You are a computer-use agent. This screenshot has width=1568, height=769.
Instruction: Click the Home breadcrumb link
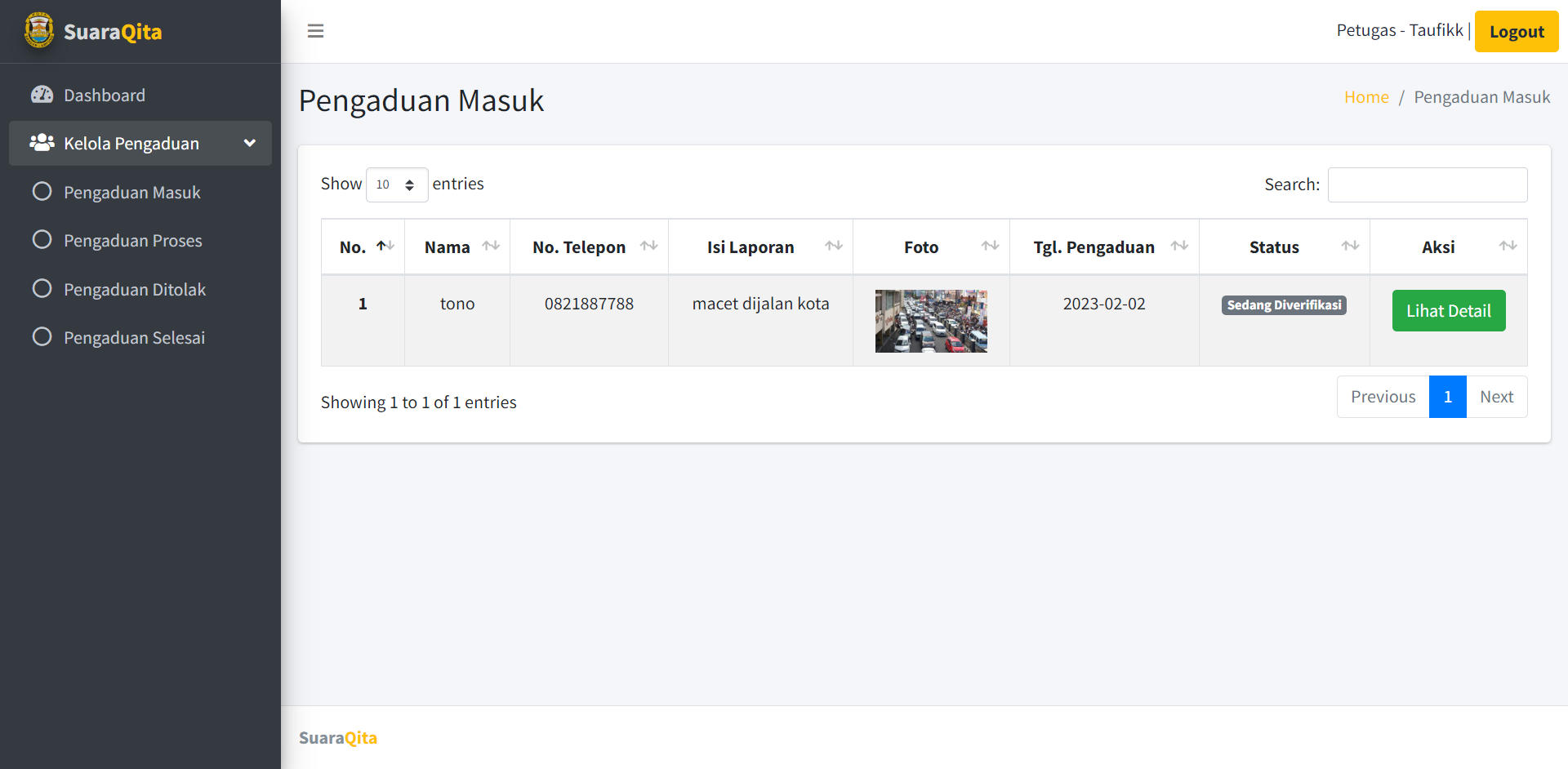tap(1365, 96)
